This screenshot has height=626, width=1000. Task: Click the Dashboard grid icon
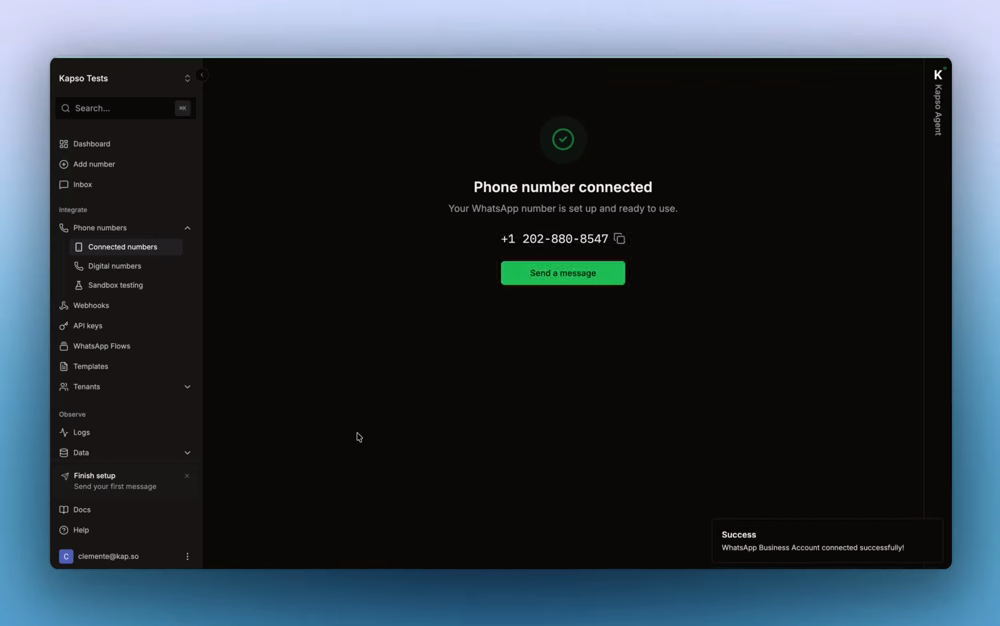pos(64,144)
